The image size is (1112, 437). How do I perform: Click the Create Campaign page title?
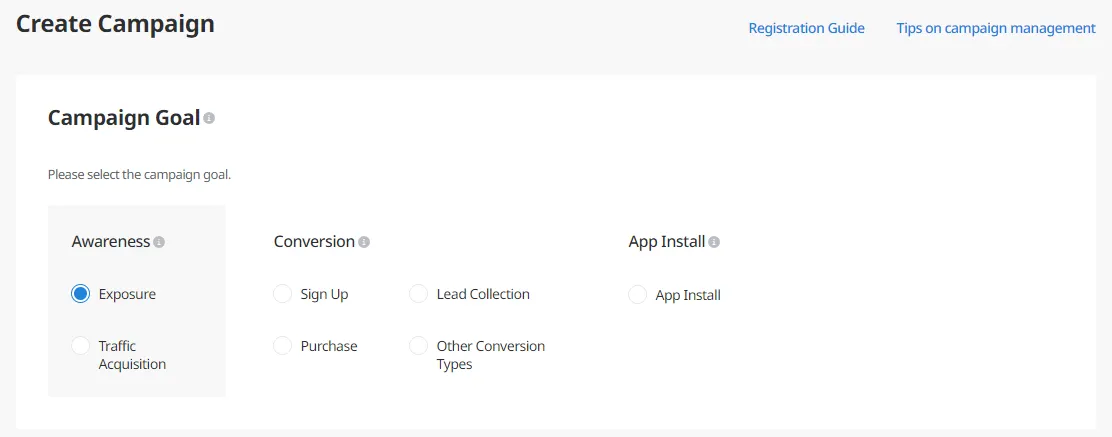point(115,24)
